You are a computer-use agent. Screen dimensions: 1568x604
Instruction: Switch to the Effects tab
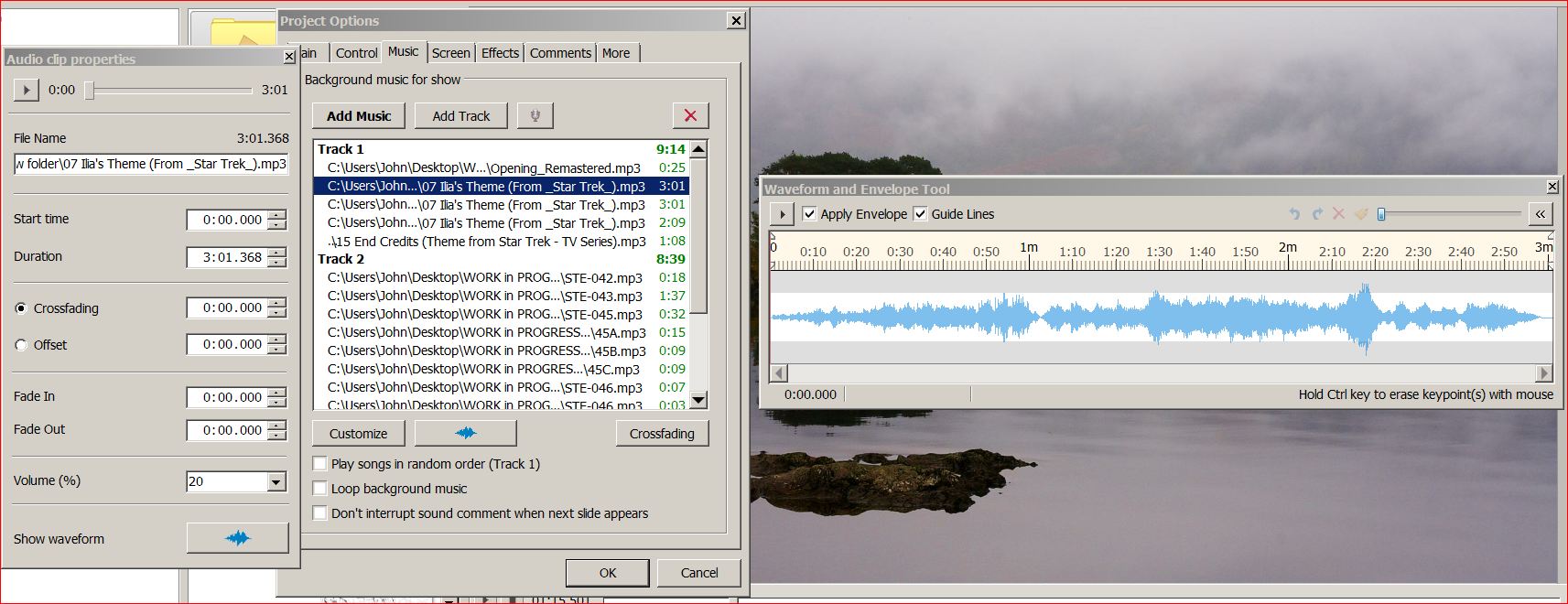[500, 53]
